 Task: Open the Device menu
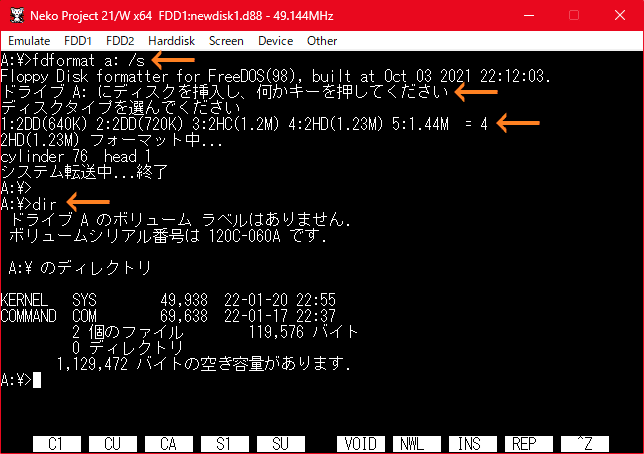coord(276,41)
